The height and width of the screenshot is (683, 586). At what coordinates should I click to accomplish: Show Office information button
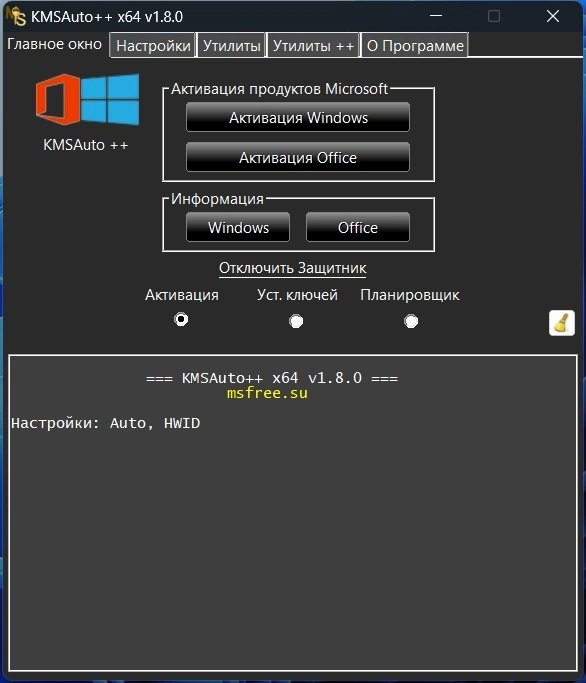[x=358, y=227]
